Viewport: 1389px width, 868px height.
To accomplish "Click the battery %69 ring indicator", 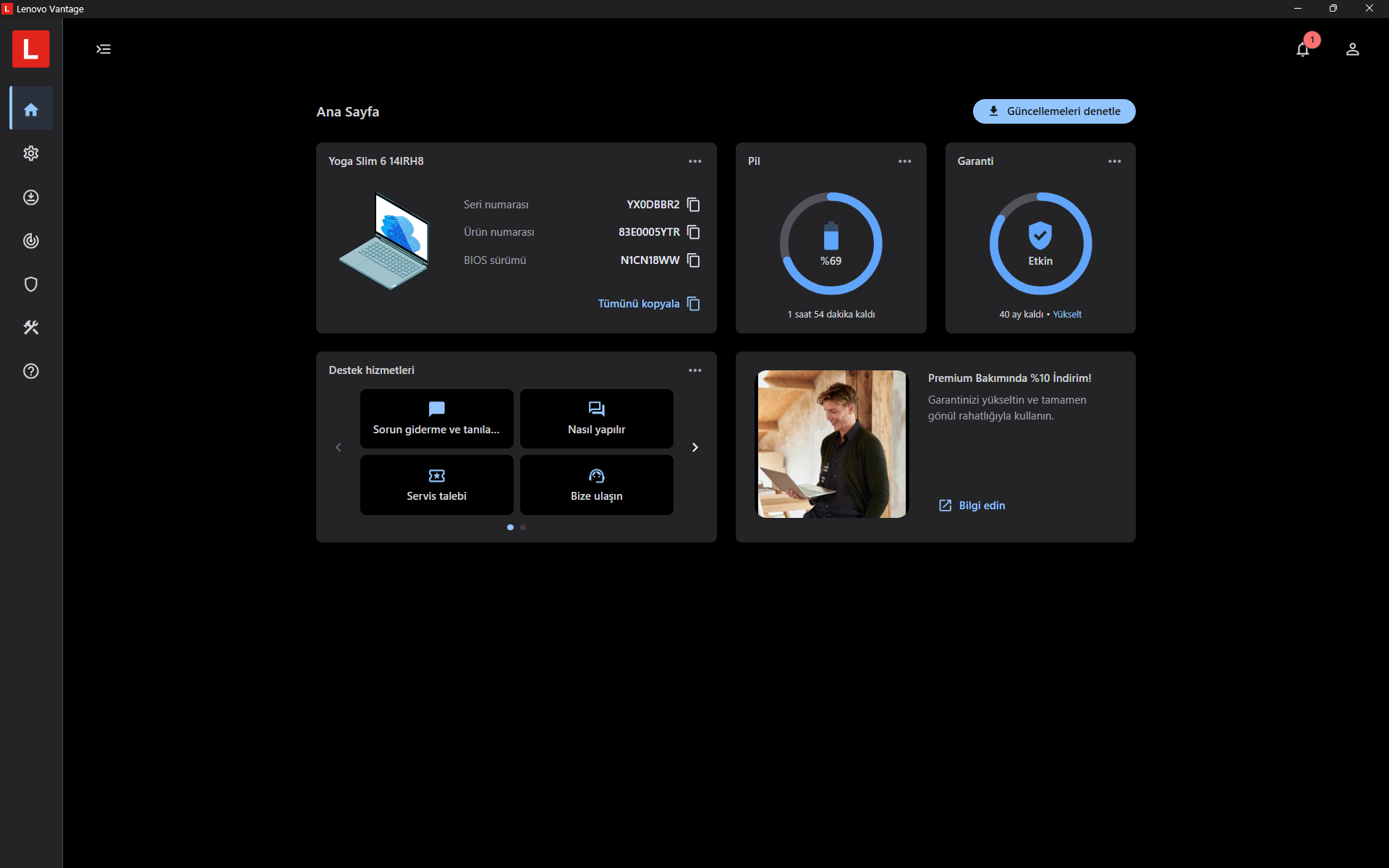I will [831, 243].
